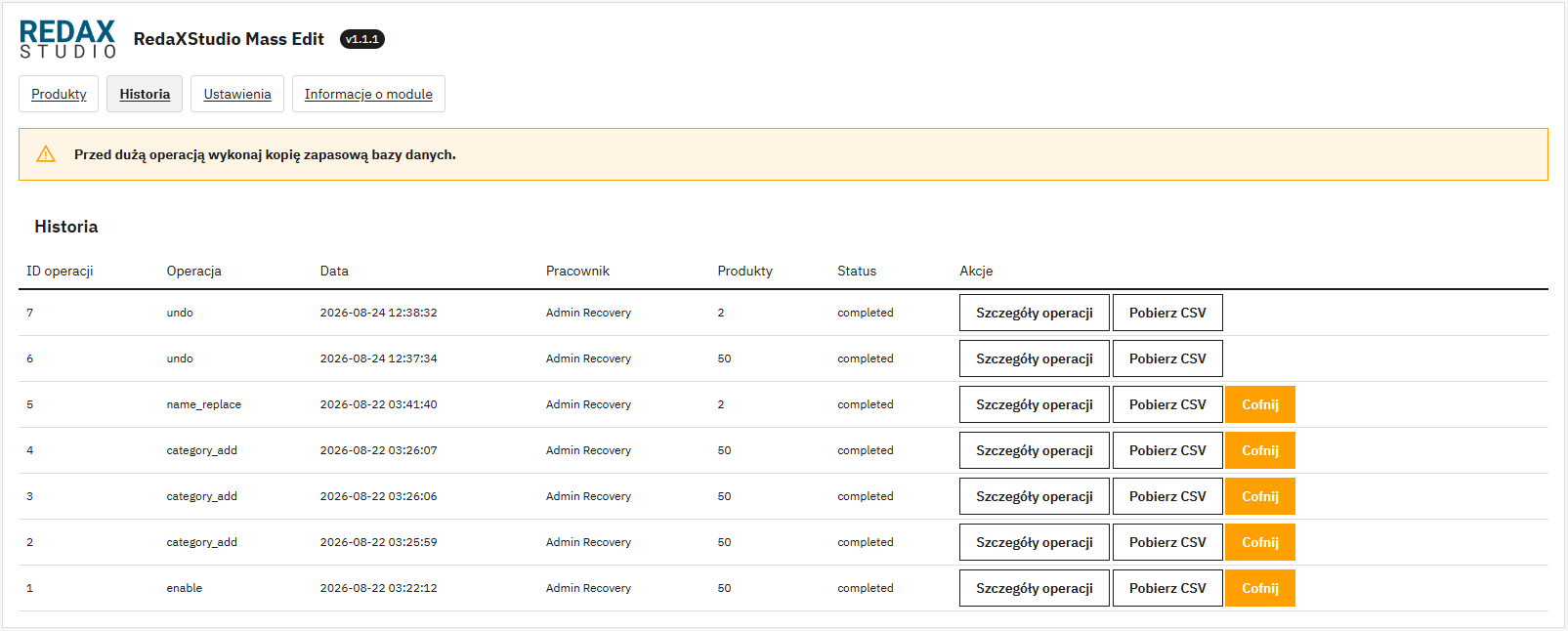Click date 2026-08-22 03:26:07
Image resolution: width=1568 pixels, height=631 pixels.
(x=379, y=450)
